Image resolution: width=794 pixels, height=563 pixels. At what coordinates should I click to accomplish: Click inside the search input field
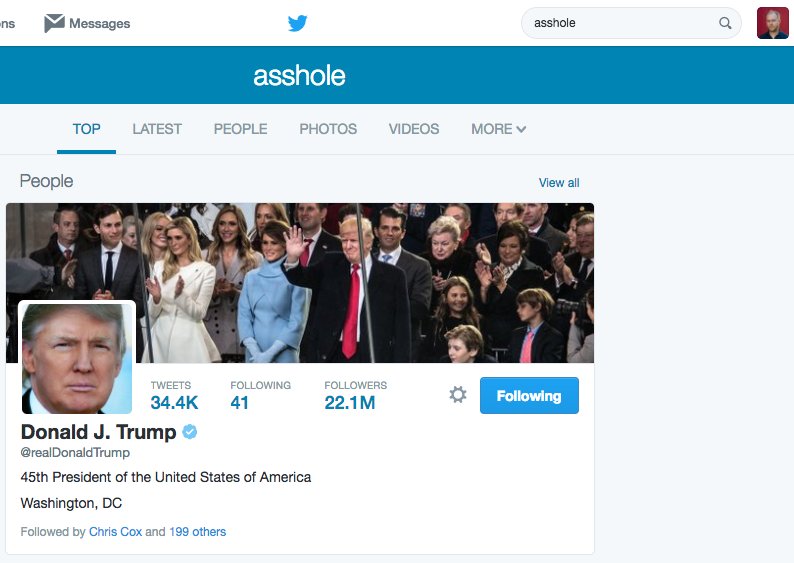pos(623,23)
